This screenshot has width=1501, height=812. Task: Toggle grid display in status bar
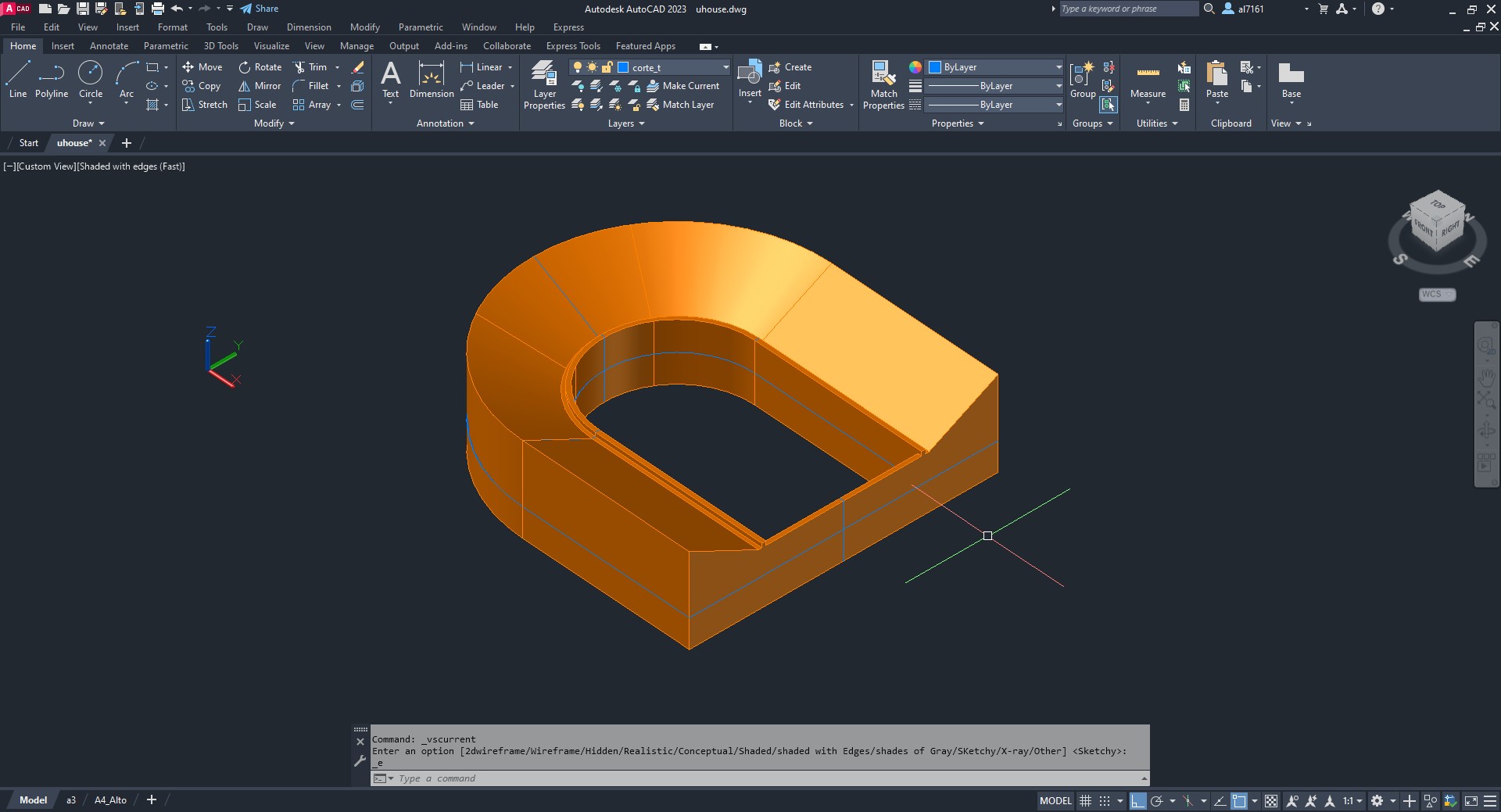[x=1085, y=800]
